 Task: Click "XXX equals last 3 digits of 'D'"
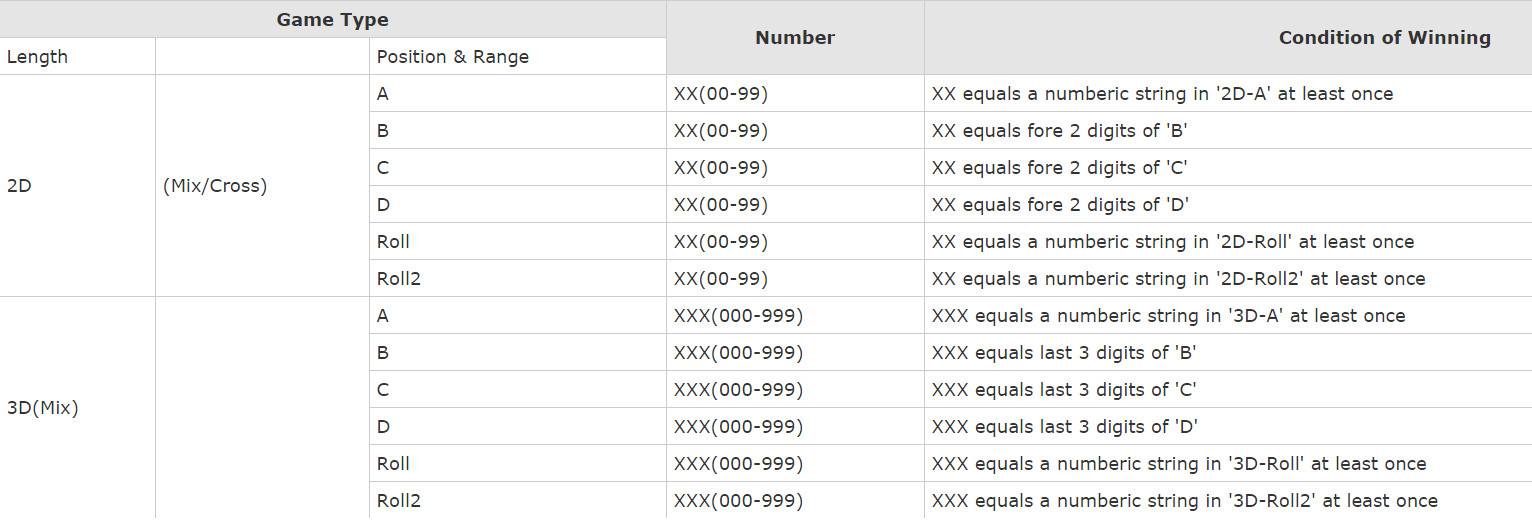point(1064,427)
